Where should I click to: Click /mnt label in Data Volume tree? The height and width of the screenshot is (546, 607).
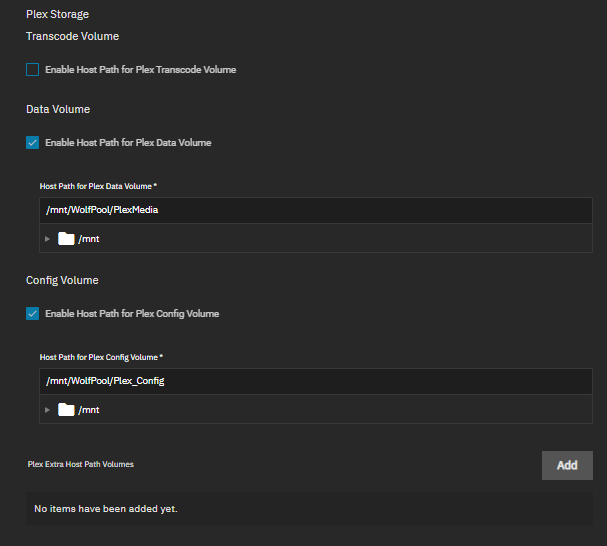pyautogui.click(x=89, y=239)
